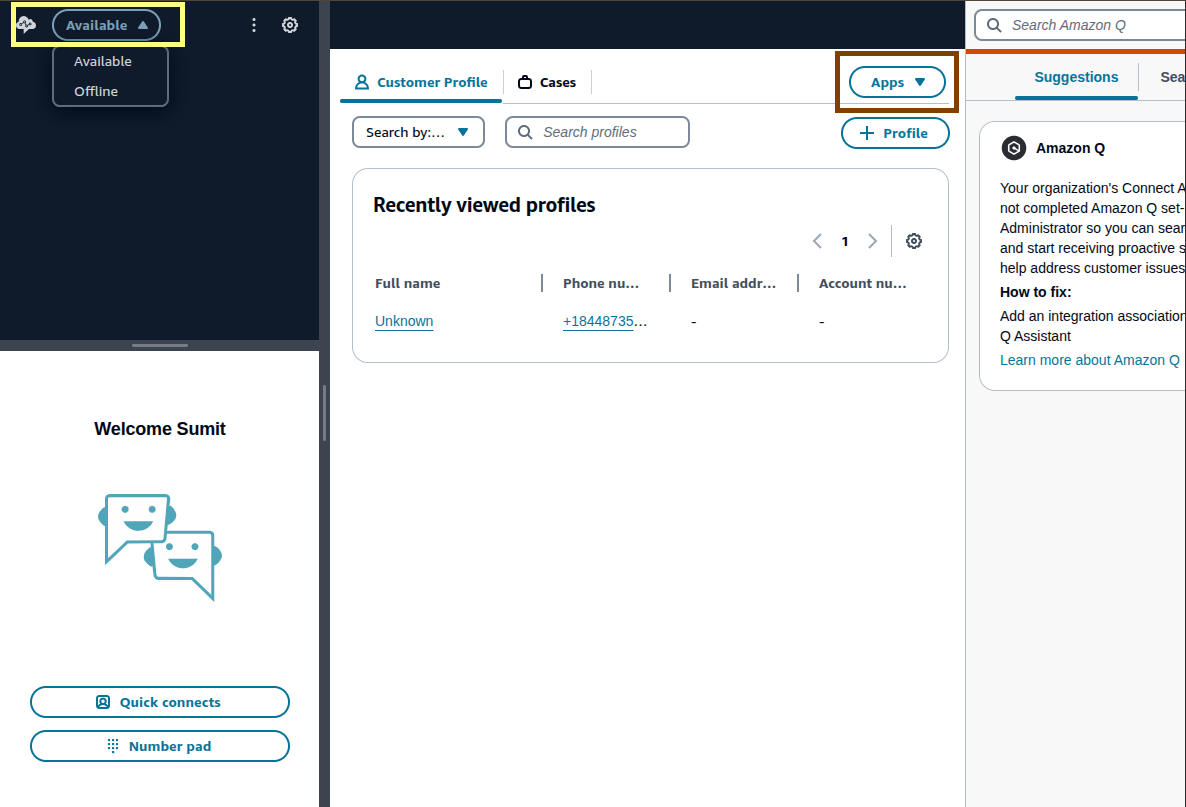Select the Offline status option
The image size is (1186, 807).
click(96, 91)
